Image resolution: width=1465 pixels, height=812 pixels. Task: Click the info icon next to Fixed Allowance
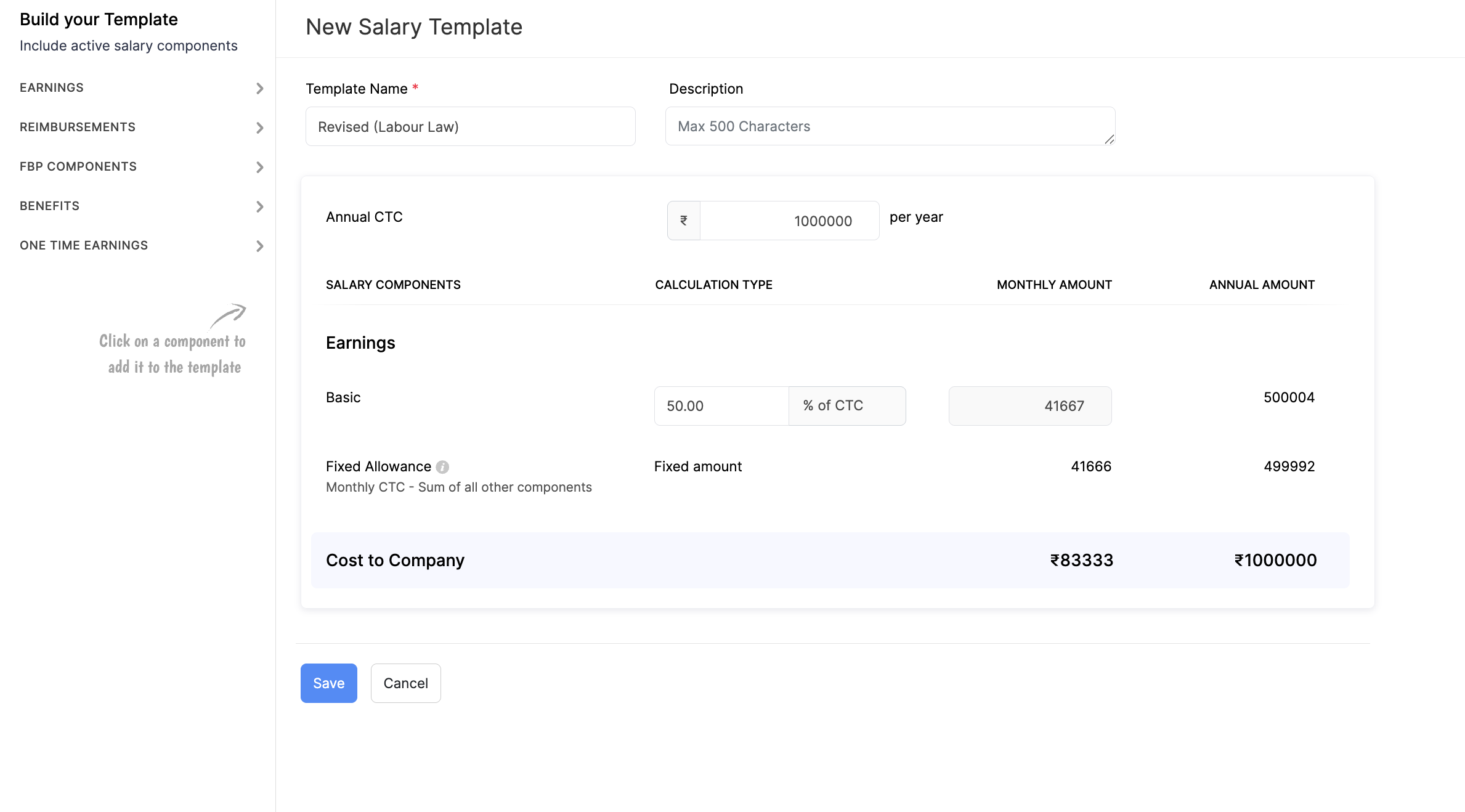[443, 466]
